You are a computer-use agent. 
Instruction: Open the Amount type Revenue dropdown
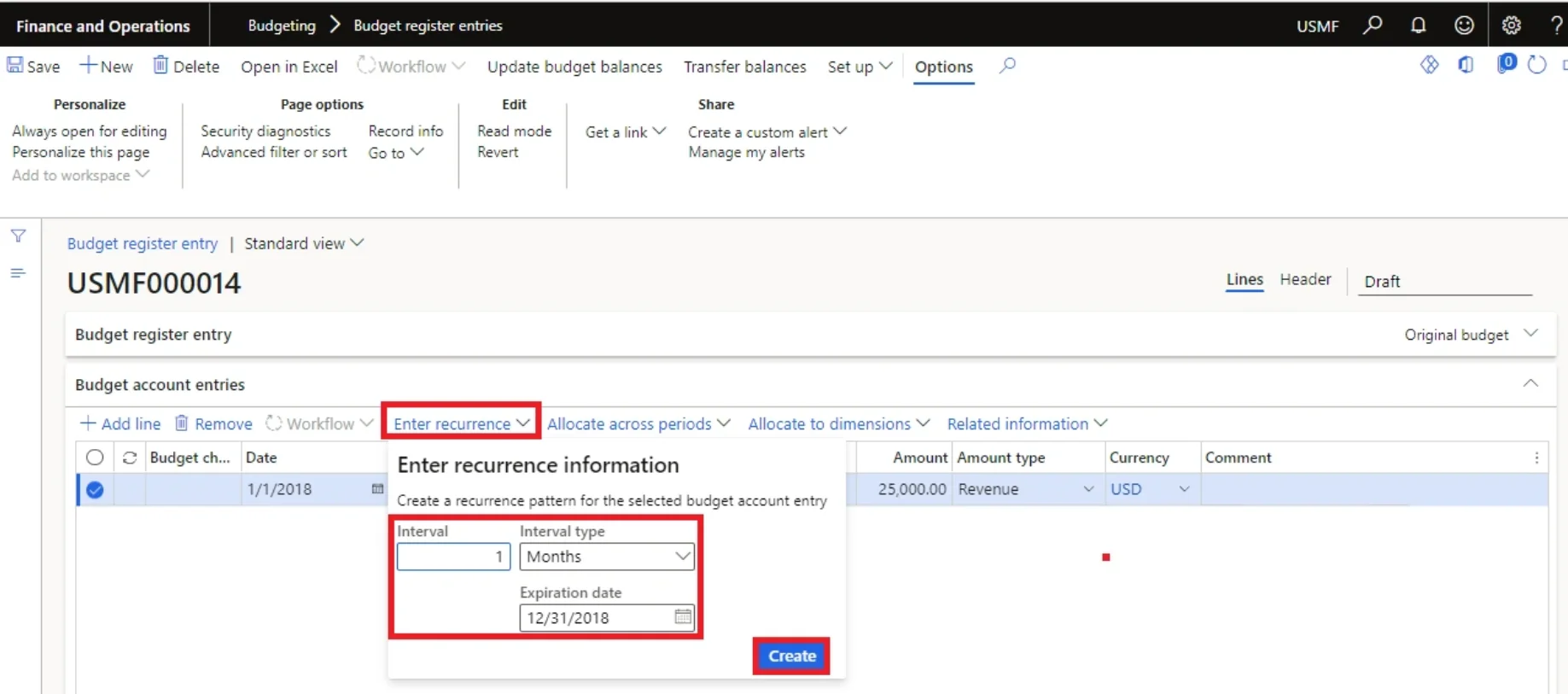coord(1088,489)
